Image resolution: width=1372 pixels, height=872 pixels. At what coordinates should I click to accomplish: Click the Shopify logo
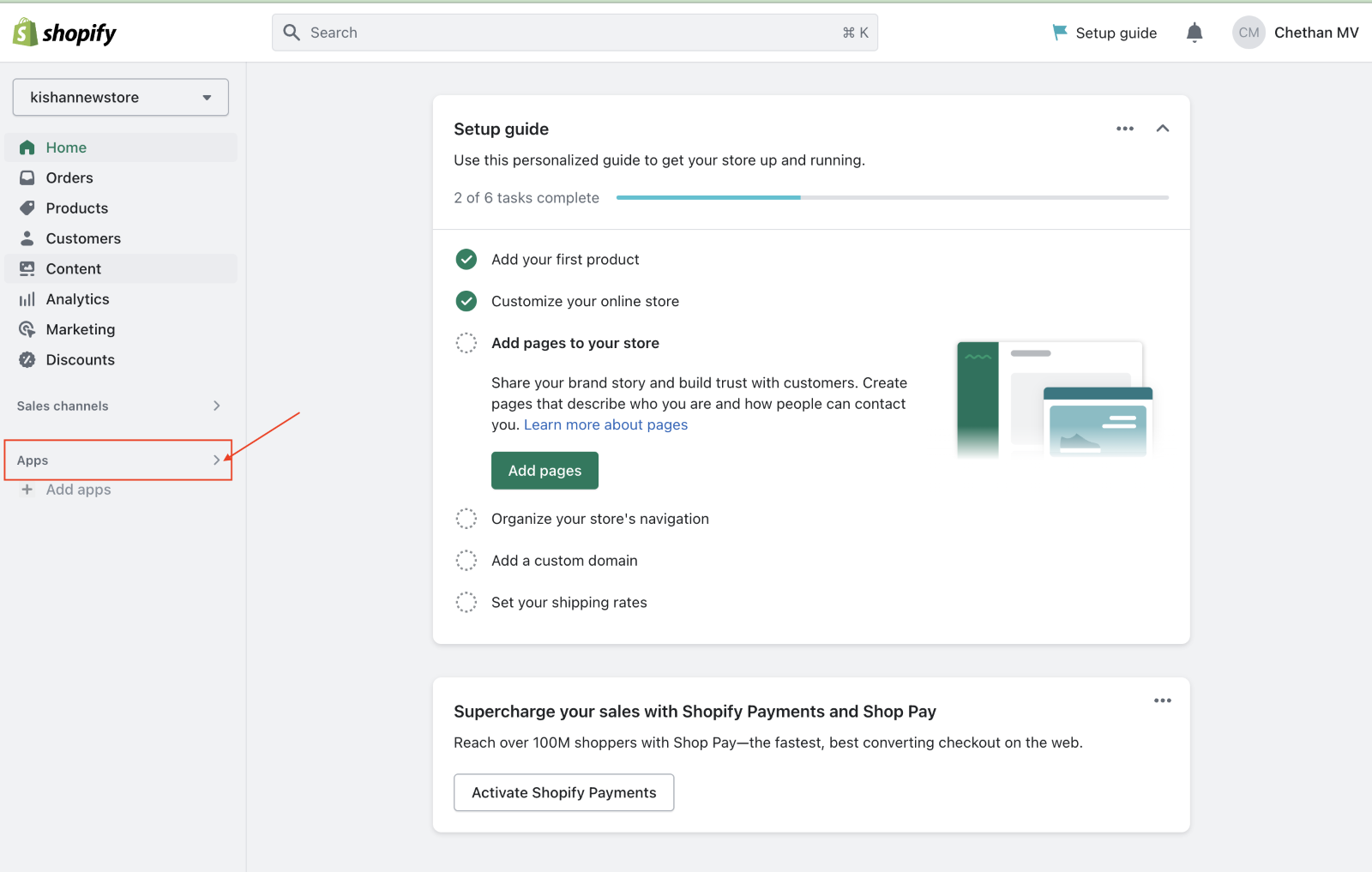pos(64,33)
